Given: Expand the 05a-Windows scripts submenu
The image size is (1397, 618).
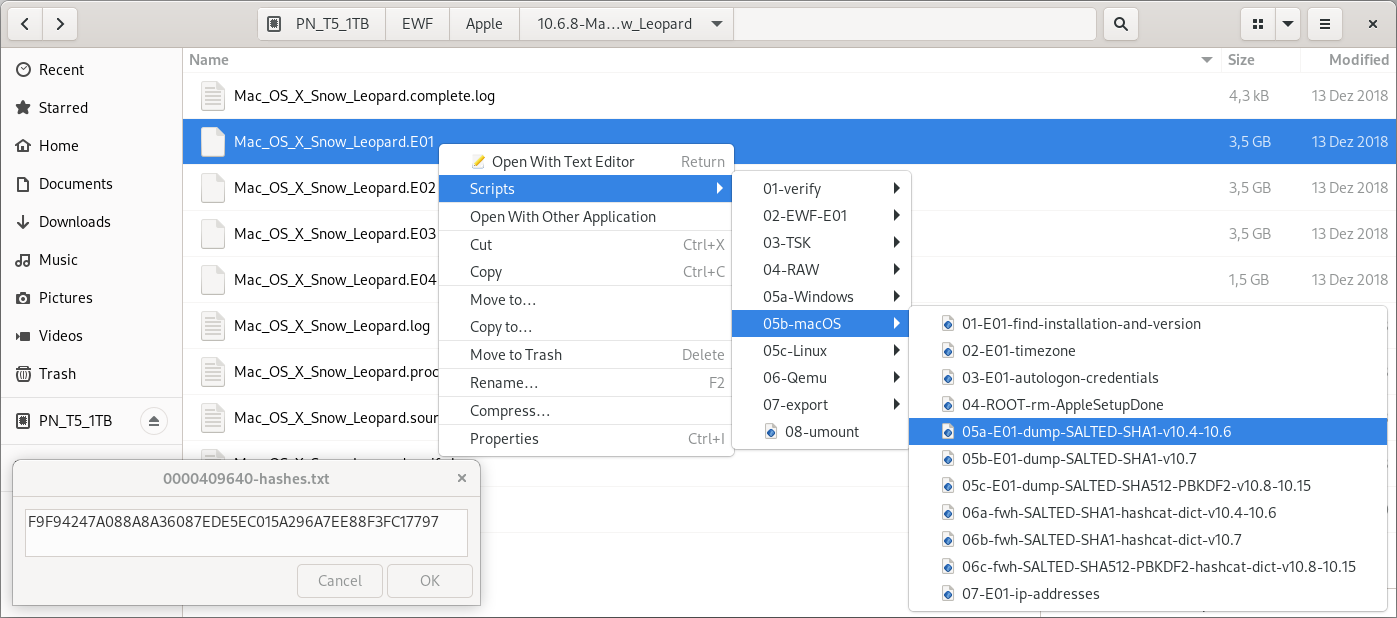Looking at the screenshot, I should coord(821,296).
